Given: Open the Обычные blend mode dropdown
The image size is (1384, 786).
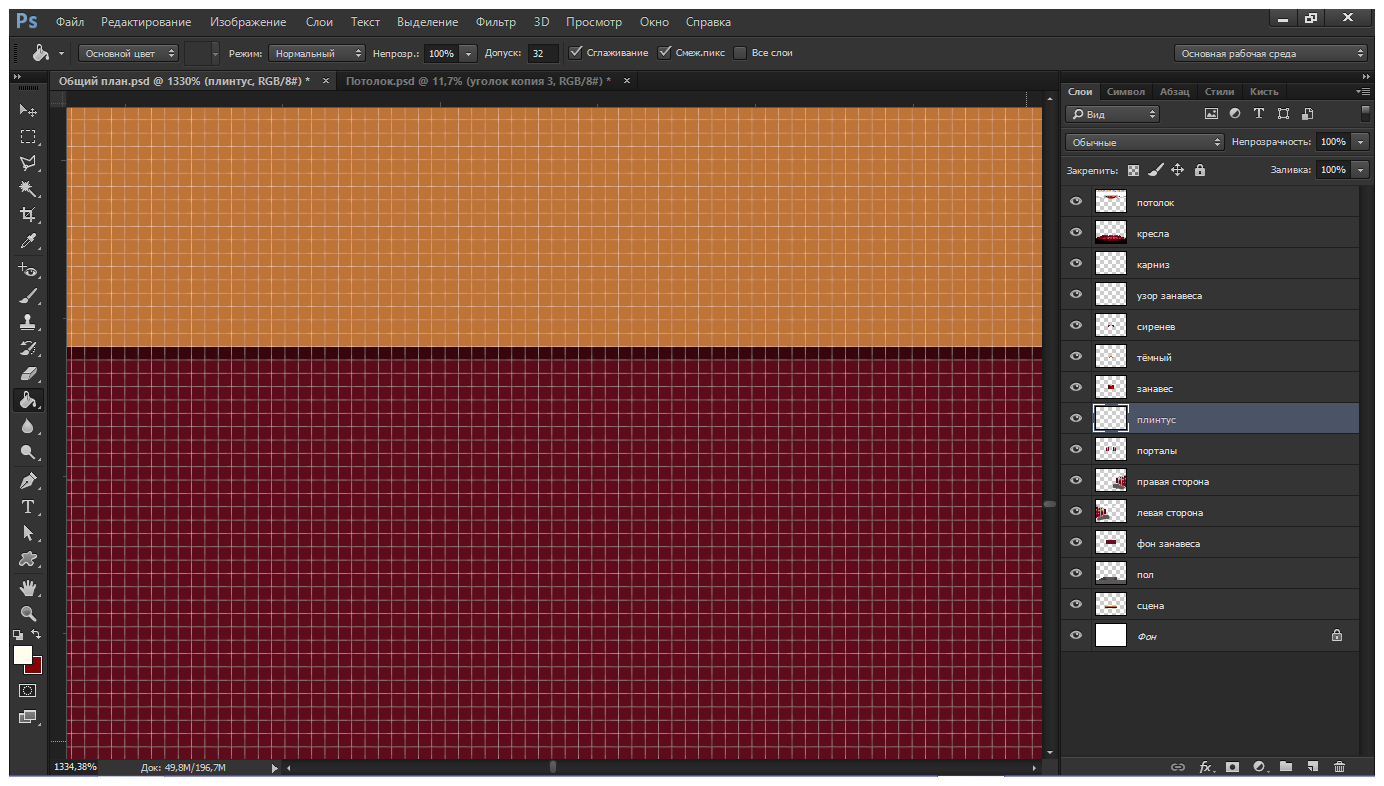Looking at the screenshot, I should (1144, 142).
